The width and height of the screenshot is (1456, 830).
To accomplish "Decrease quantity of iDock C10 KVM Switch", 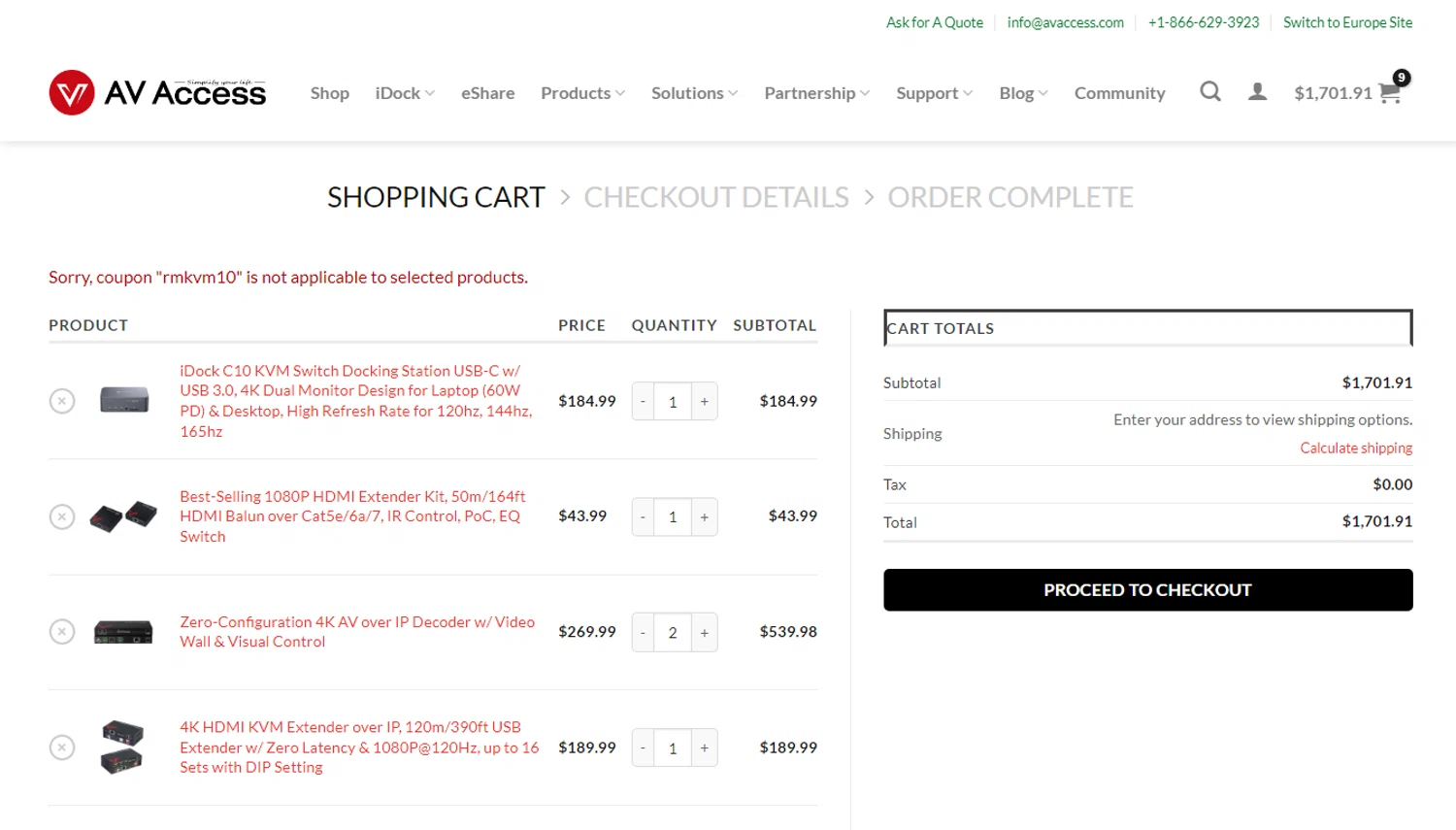I will pyautogui.click(x=643, y=401).
